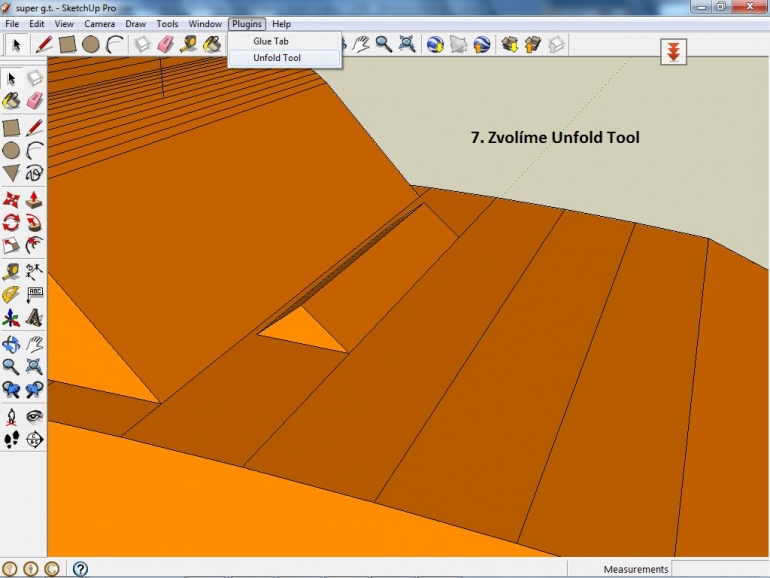Image resolution: width=770 pixels, height=578 pixels.
Task: Click Make Component in top toolbar
Action: [x=142, y=45]
